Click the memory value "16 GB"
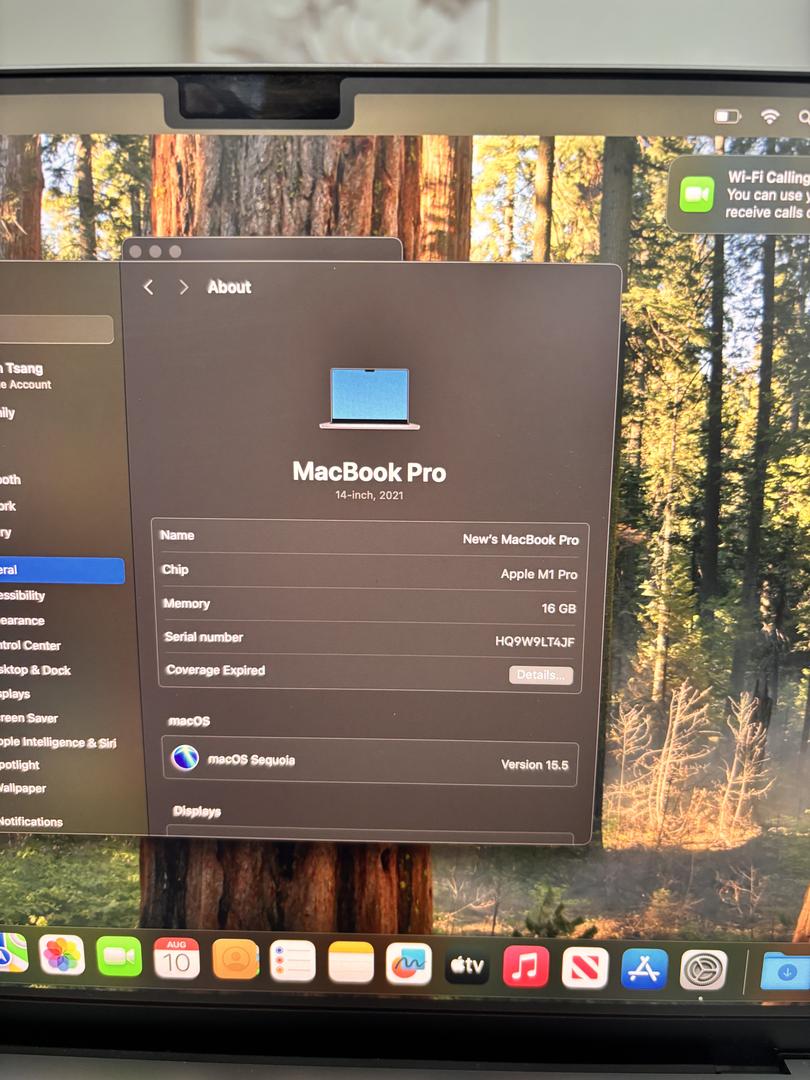This screenshot has height=1080, width=810. pyautogui.click(x=559, y=608)
